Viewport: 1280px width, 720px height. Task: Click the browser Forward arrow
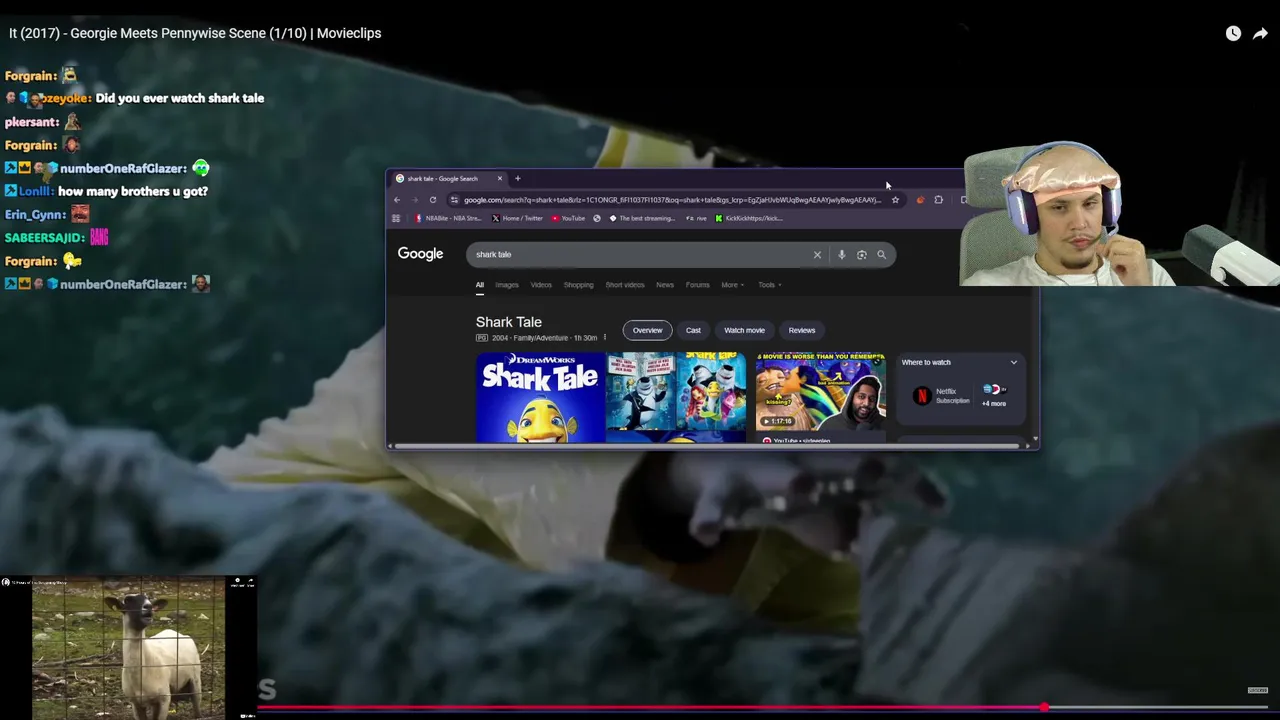point(415,200)
